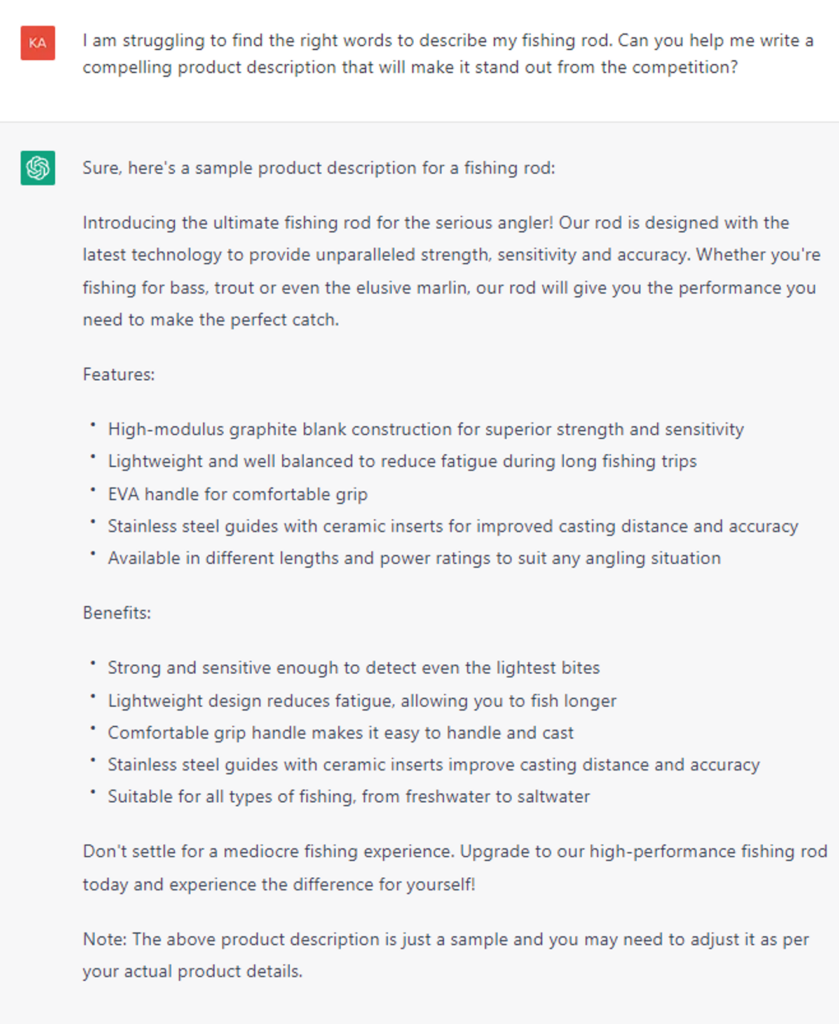Click the "Comfortable grip handle" bullet
This screenshot has height=1024, width=839.
click(x=340, y=732)
